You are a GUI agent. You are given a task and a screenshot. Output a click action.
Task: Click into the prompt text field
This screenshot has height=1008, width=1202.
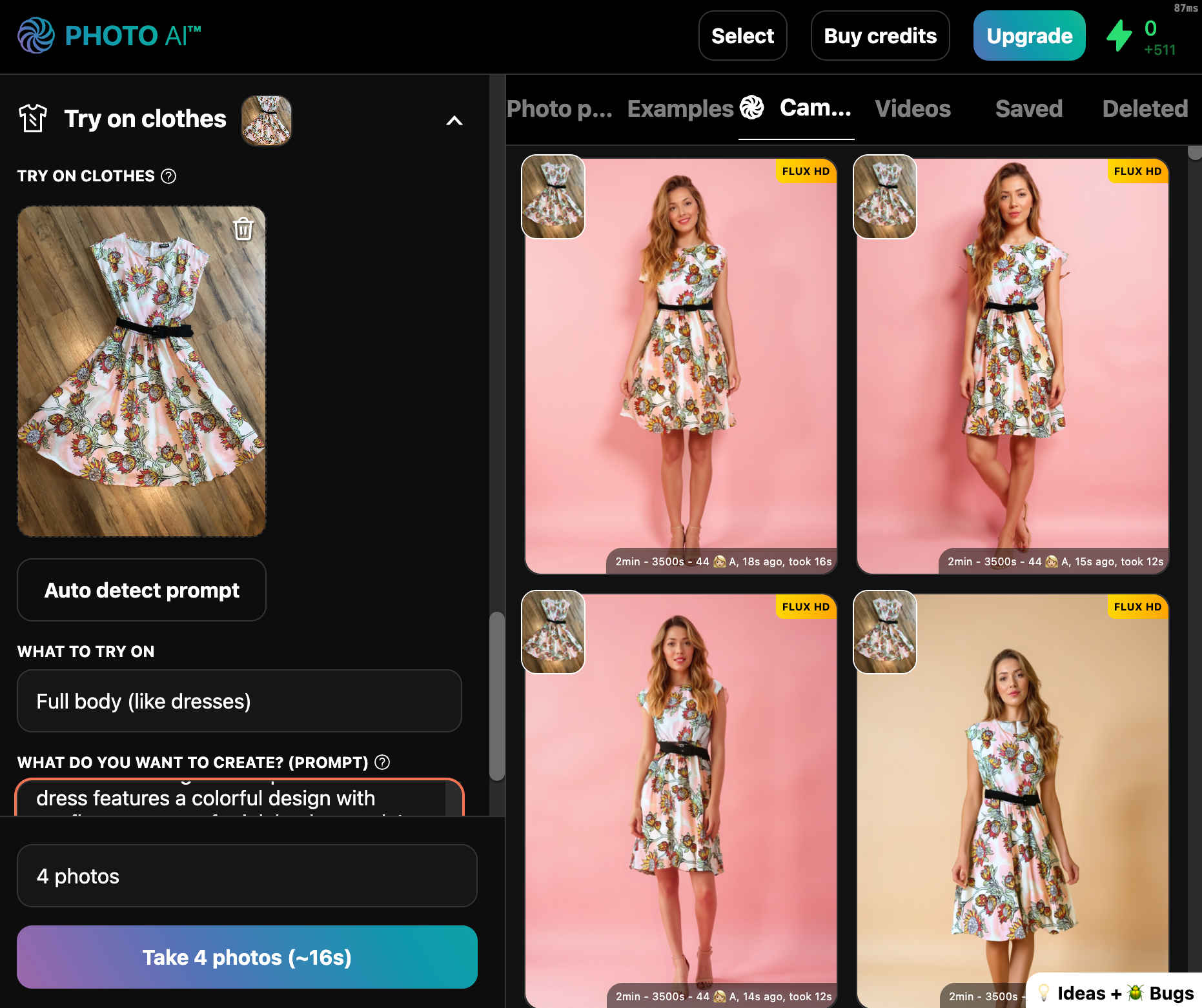(x=232, y=799)
